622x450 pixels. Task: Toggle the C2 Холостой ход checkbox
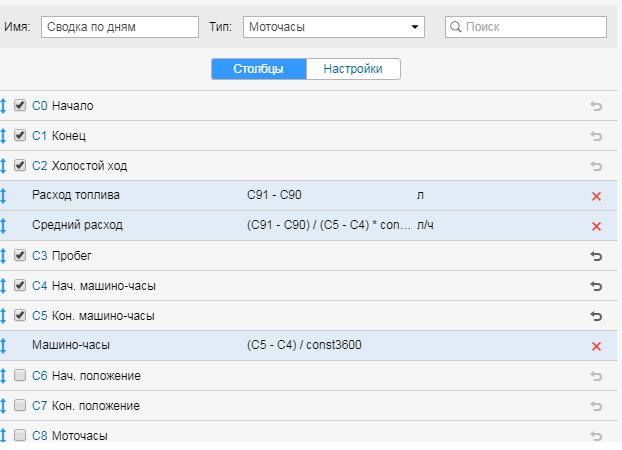(20, 165)
